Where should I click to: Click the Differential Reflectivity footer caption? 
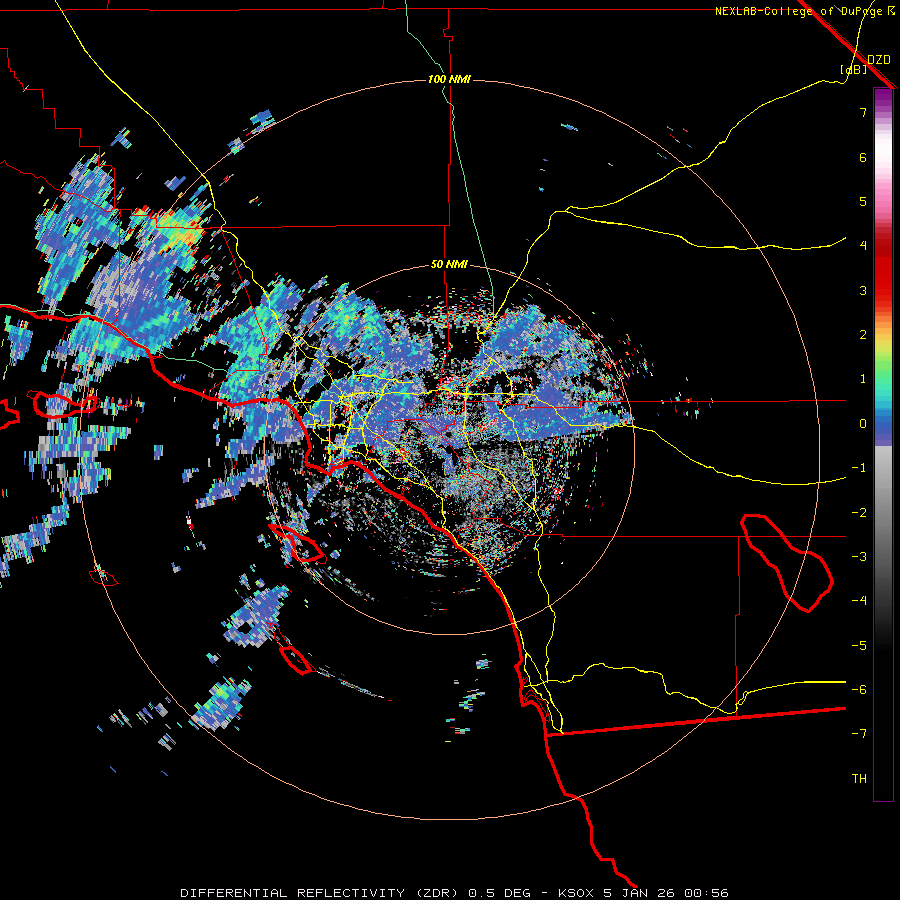tap(455, 893)
